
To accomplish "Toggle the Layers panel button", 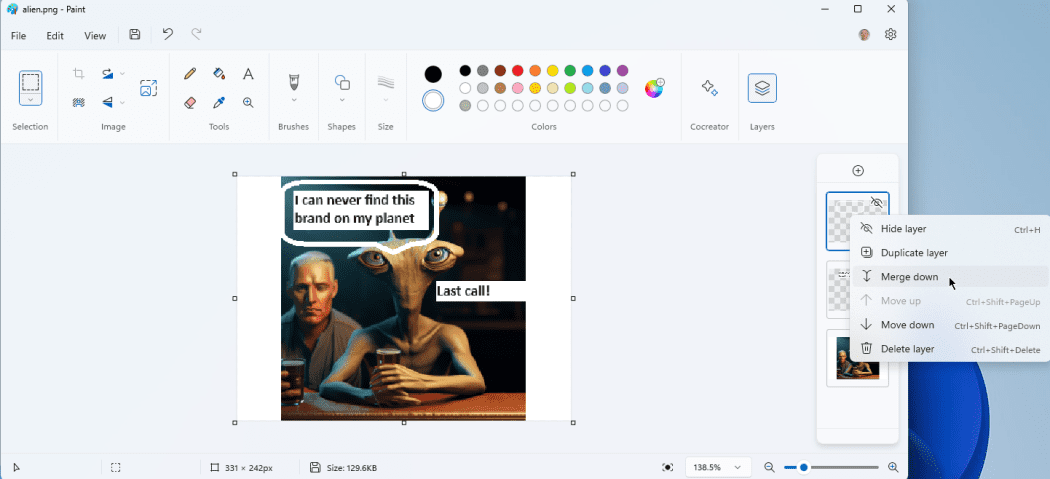I will click(762, 88).
